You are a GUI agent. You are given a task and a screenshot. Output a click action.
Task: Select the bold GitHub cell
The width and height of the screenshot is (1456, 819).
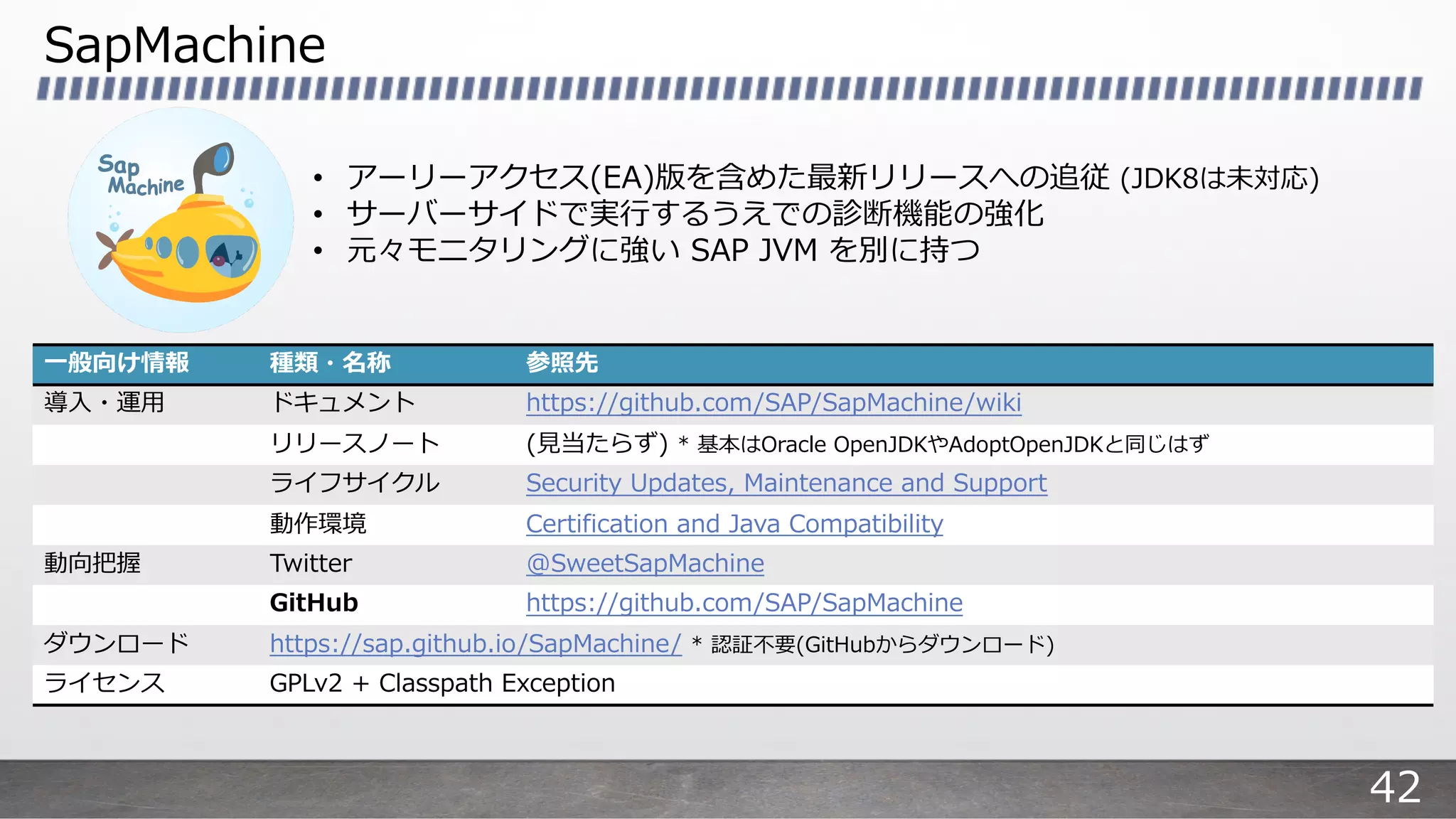(314, 603)
